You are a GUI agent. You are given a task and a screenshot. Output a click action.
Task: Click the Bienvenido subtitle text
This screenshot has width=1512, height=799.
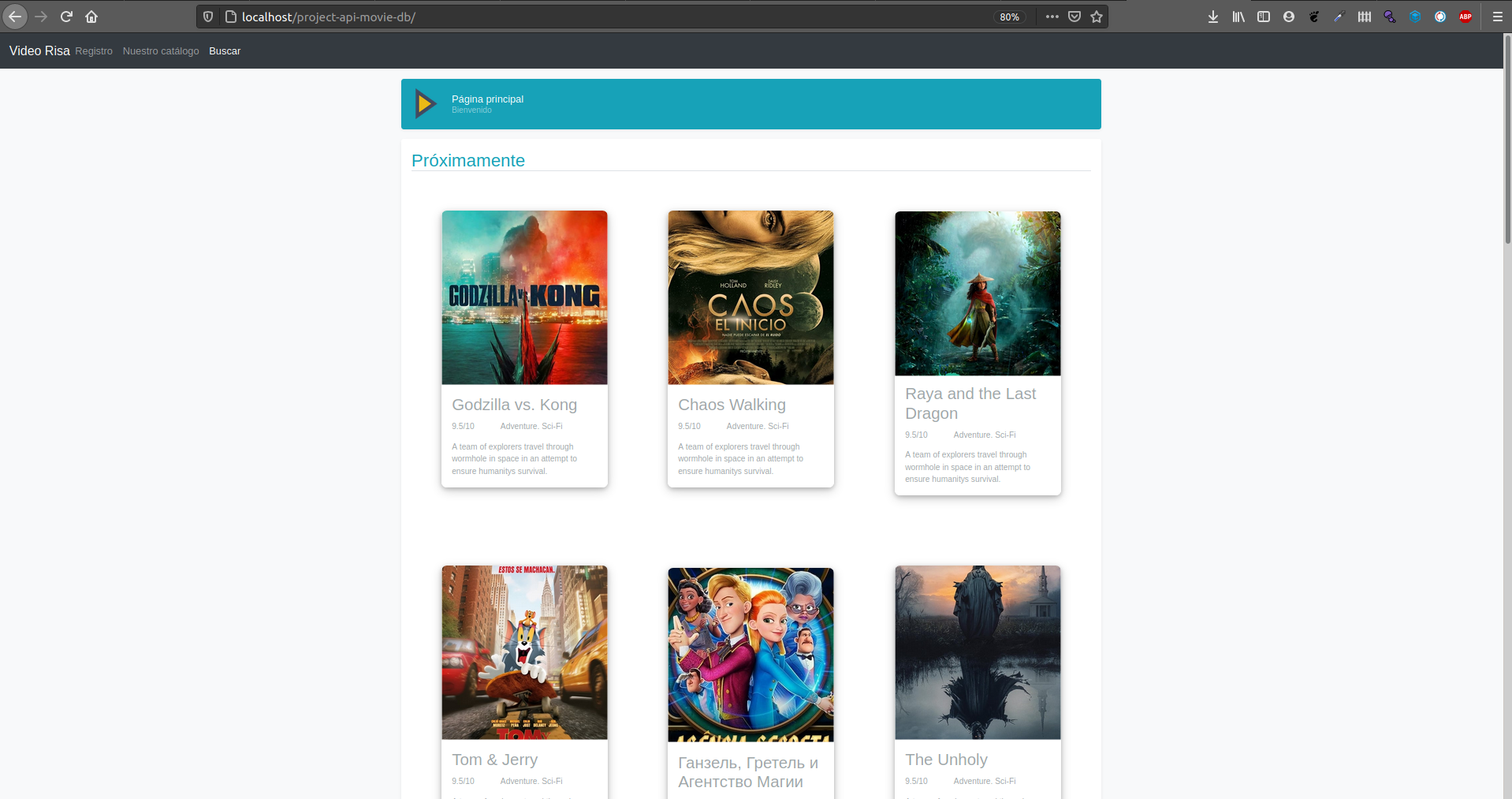[x=471, y=110]
